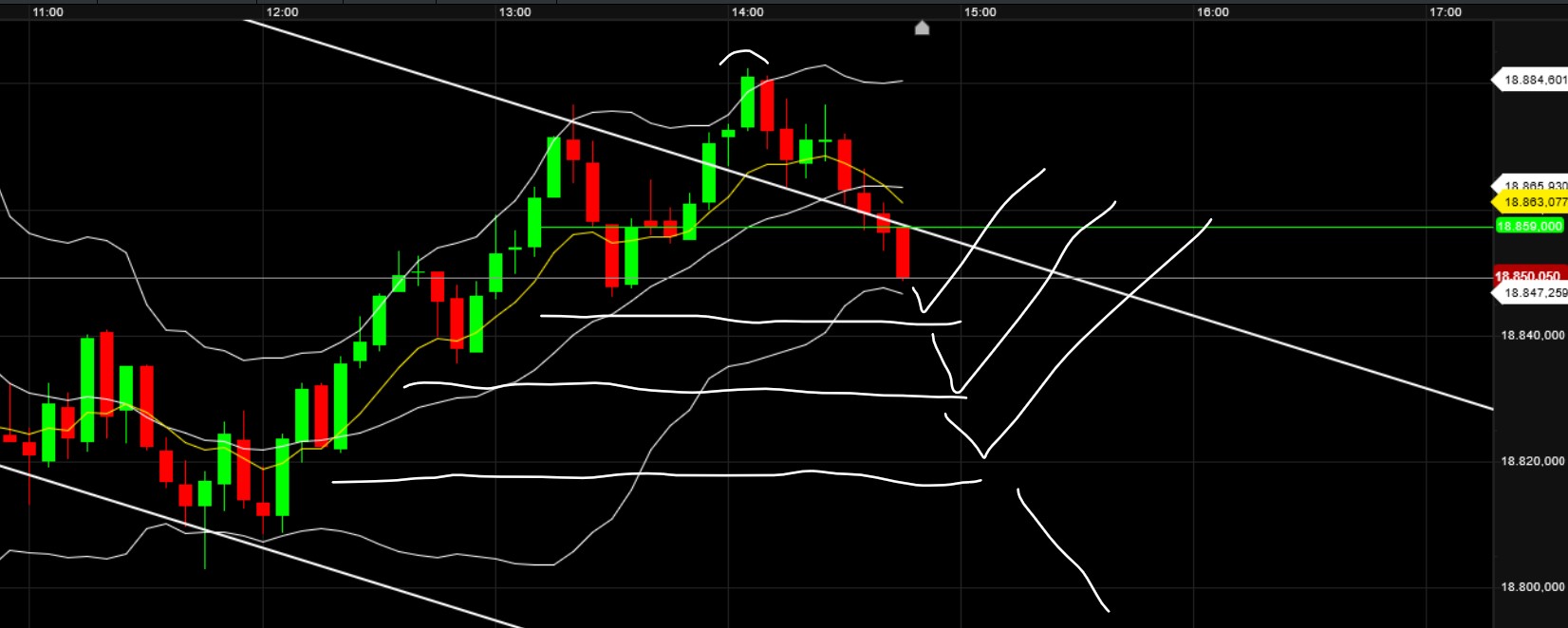The height and width of the screenshot is (628, 1568).
Task: Pick the 17:00 time axis label
Action: click(1446, 12)
